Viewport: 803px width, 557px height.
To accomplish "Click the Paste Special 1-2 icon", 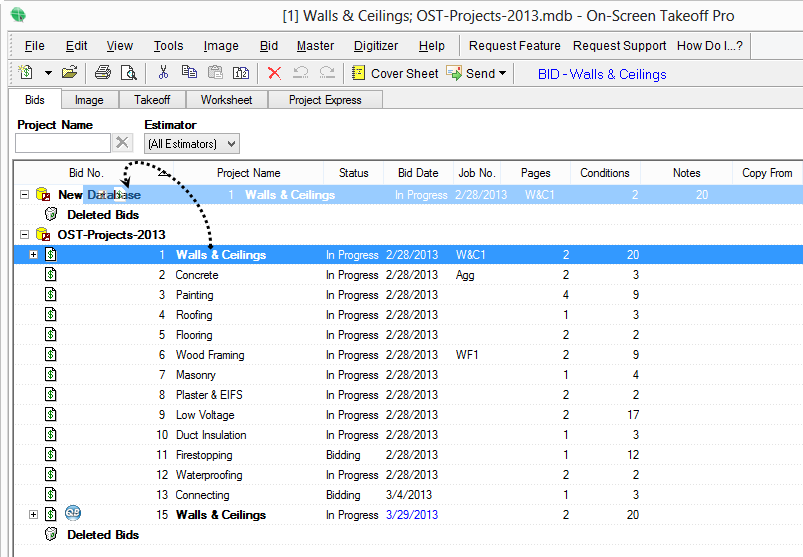I will 241,73.
